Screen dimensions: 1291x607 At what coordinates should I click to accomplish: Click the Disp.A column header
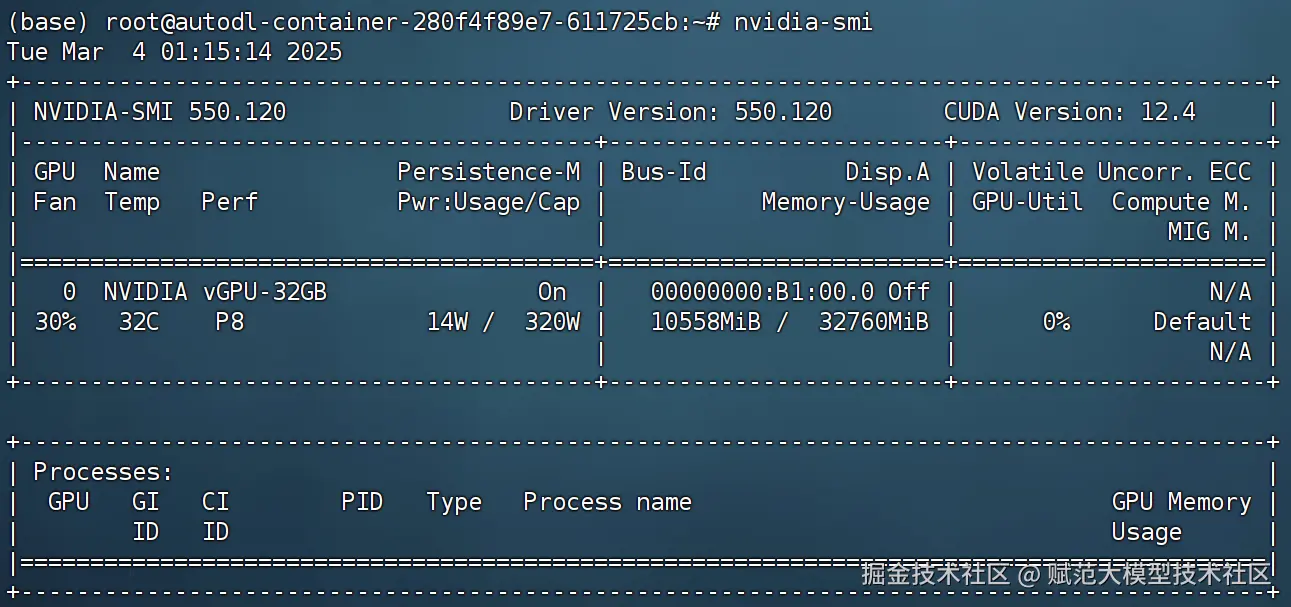tap(887, 172)
